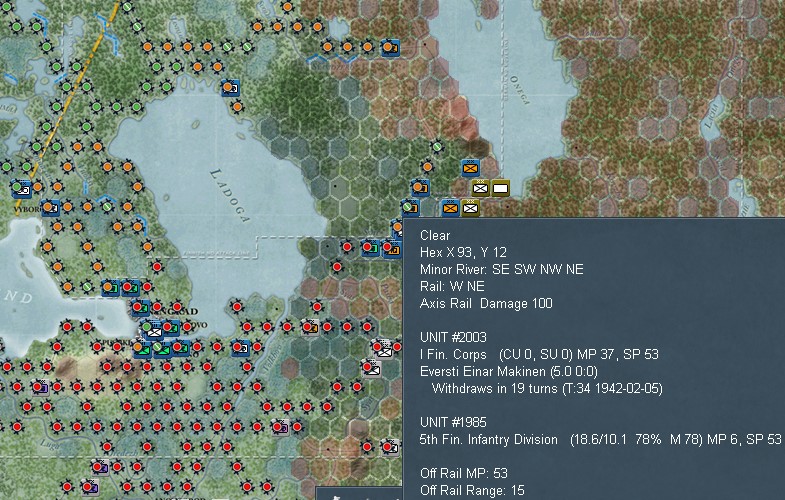Select blue counter with orange marker on Gulf's north coast
The width and height of the screenshot is (785, 500).
[110, 288]
